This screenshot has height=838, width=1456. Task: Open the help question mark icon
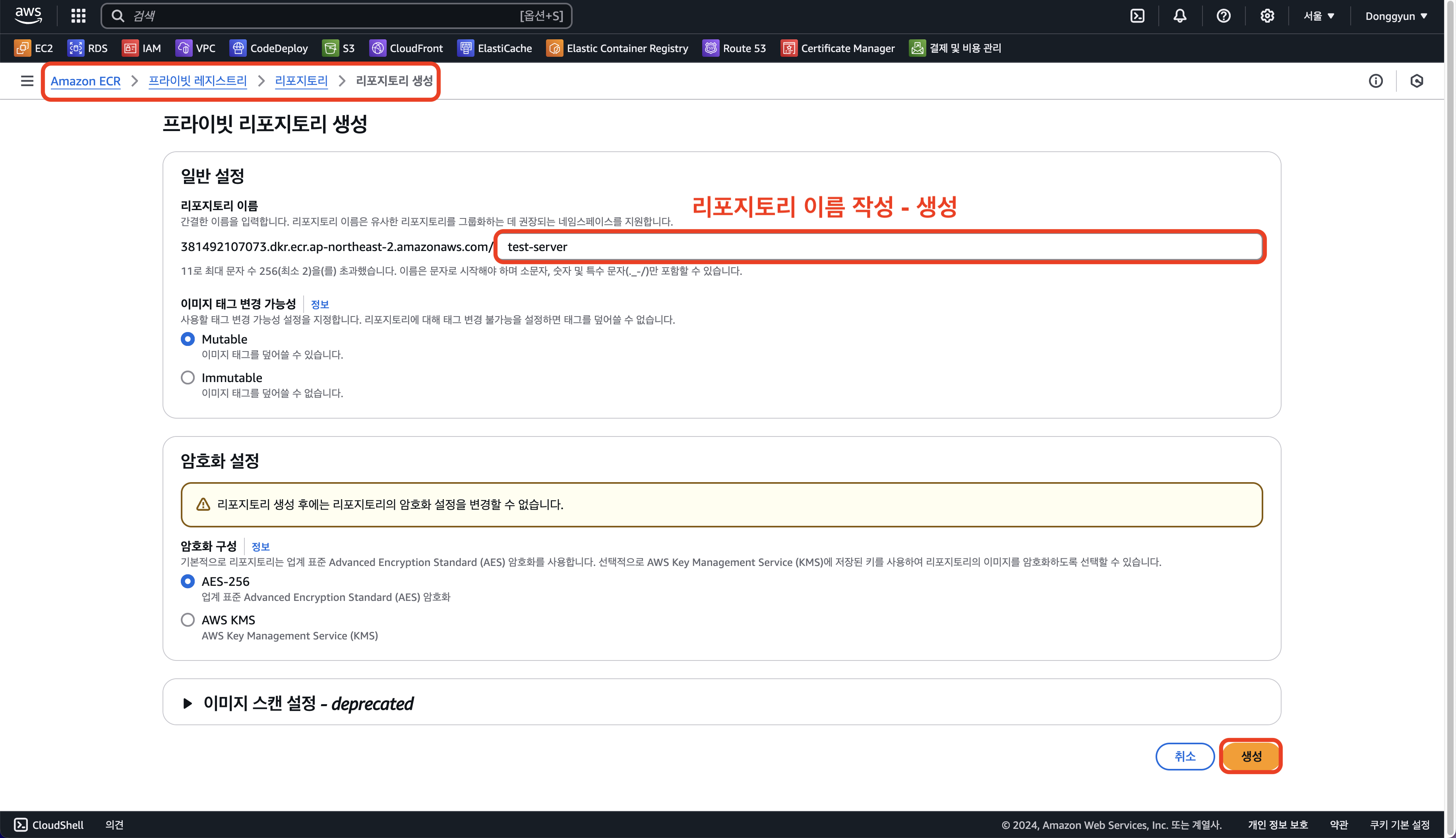click(x=1224, y=15)
